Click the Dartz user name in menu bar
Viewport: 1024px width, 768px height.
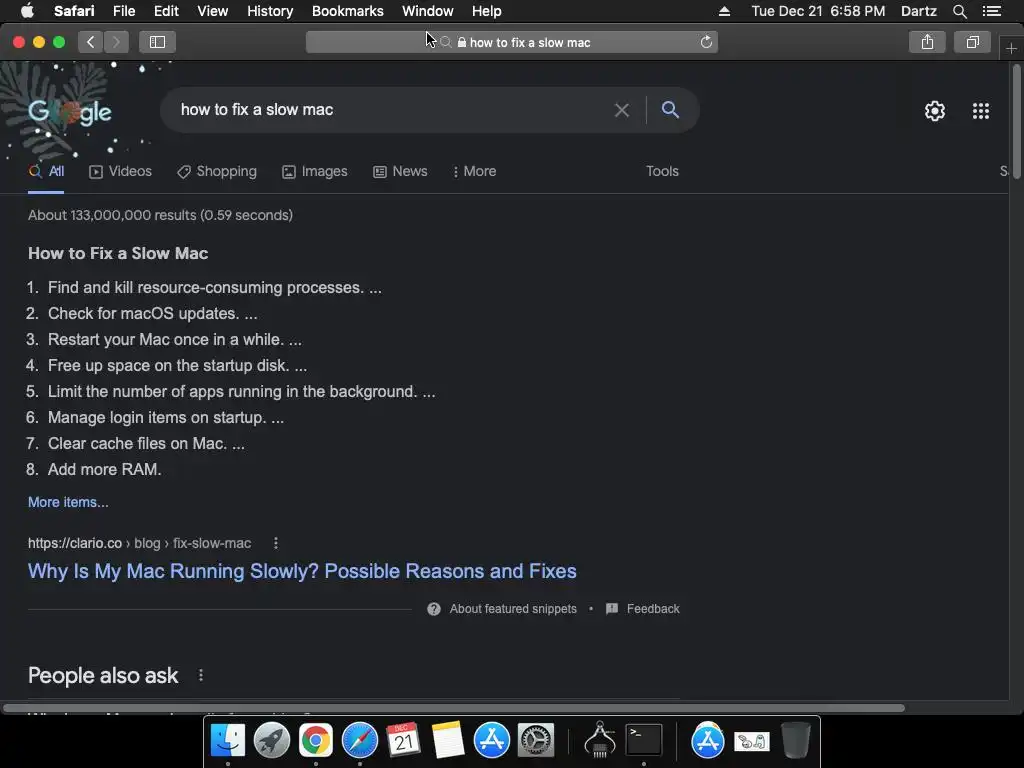[918, 11]
